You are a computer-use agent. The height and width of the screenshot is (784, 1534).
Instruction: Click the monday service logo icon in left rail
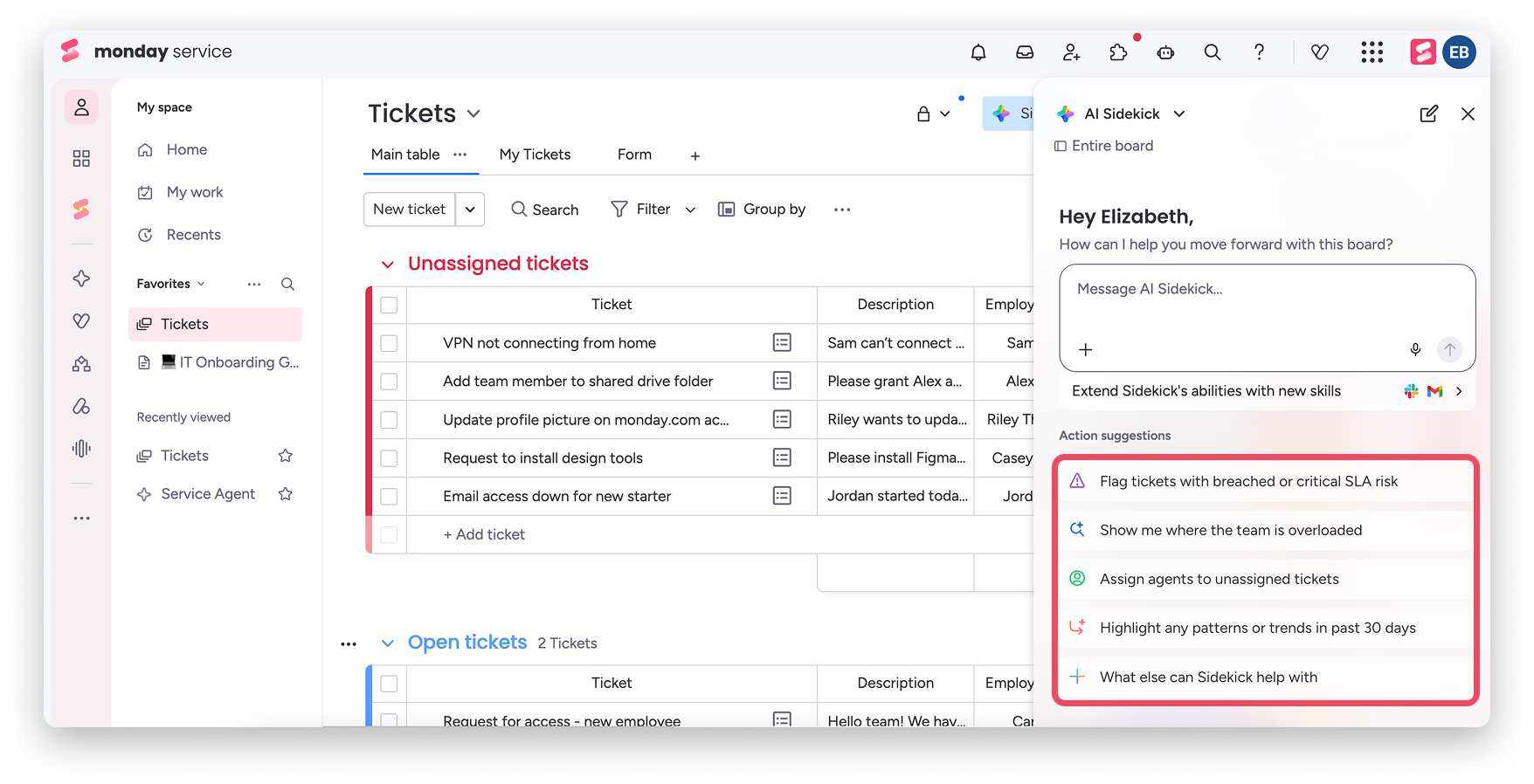pos(81,209)
